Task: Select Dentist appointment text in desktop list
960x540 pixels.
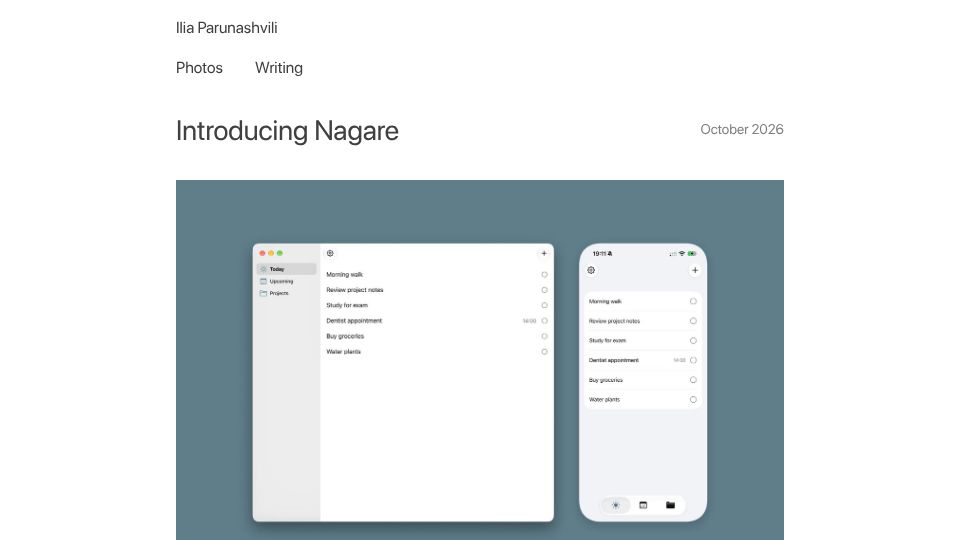Action: [354, 321]
